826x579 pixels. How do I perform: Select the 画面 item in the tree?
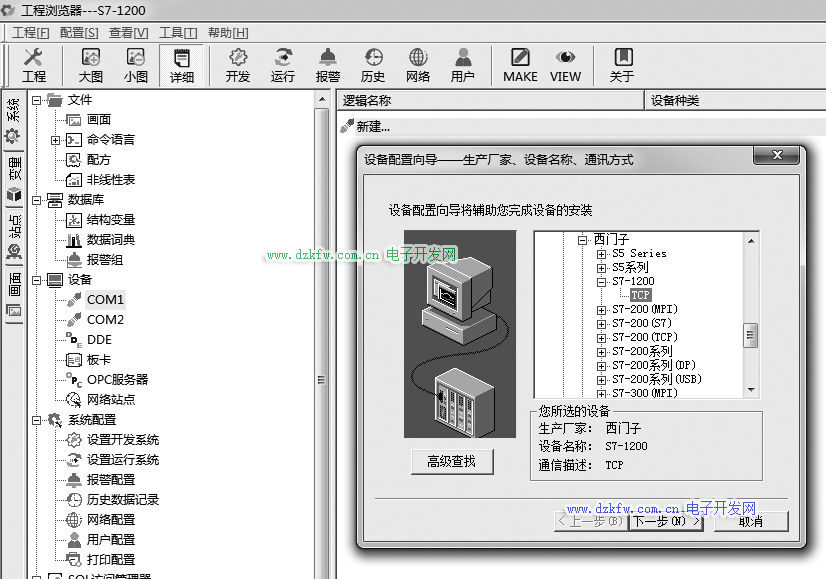[99, 120]
